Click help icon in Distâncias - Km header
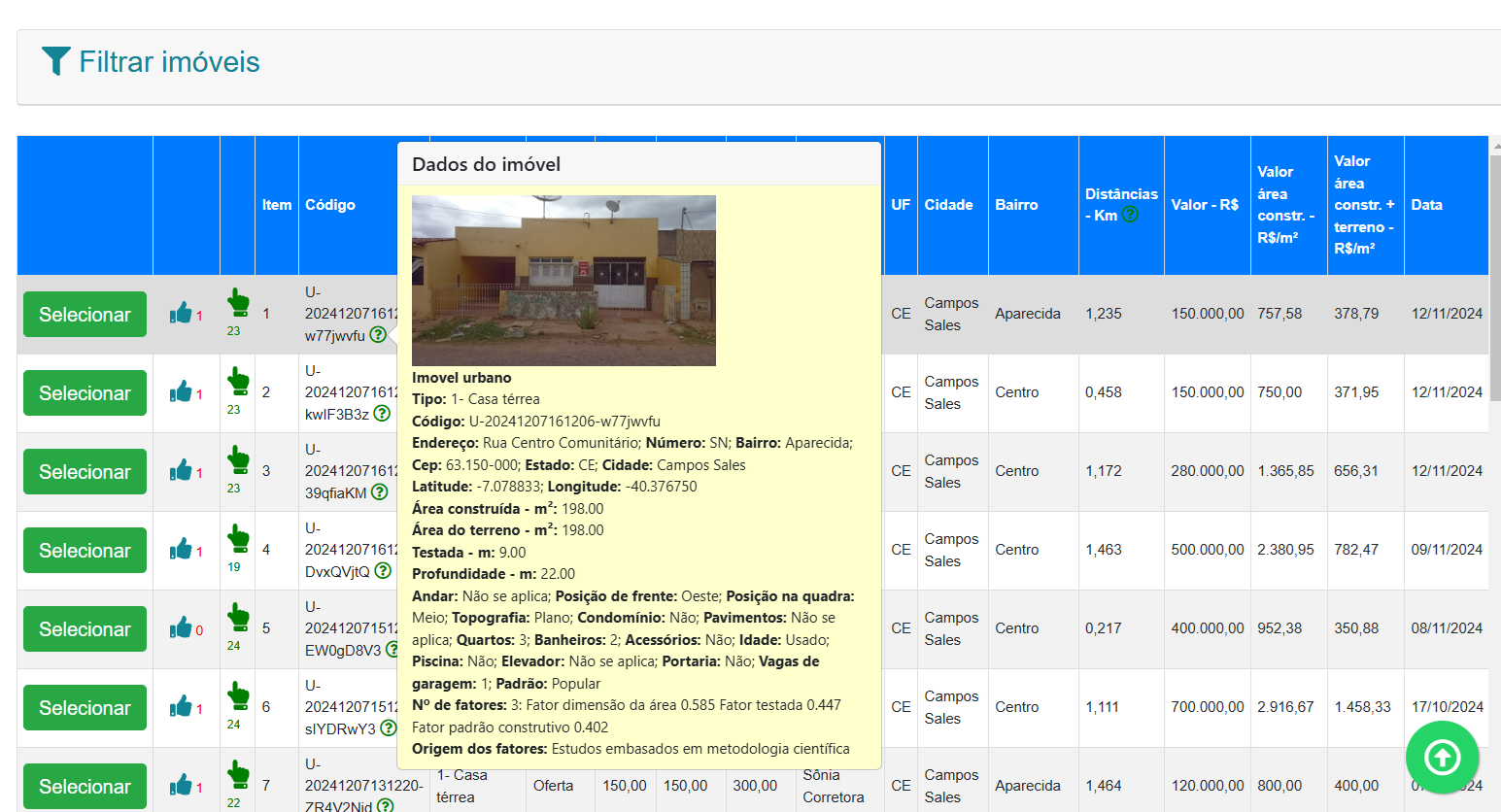This screenshot has width=1501, height=812. (x=1130, y=215)
